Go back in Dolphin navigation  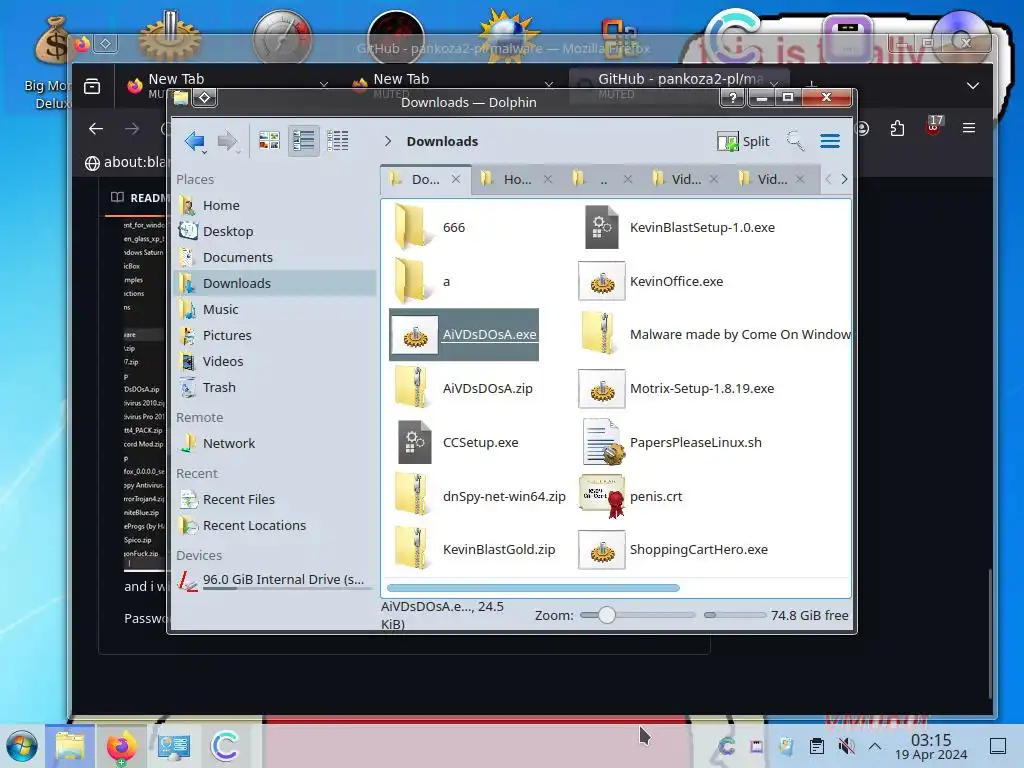click(x=195, y=140)
